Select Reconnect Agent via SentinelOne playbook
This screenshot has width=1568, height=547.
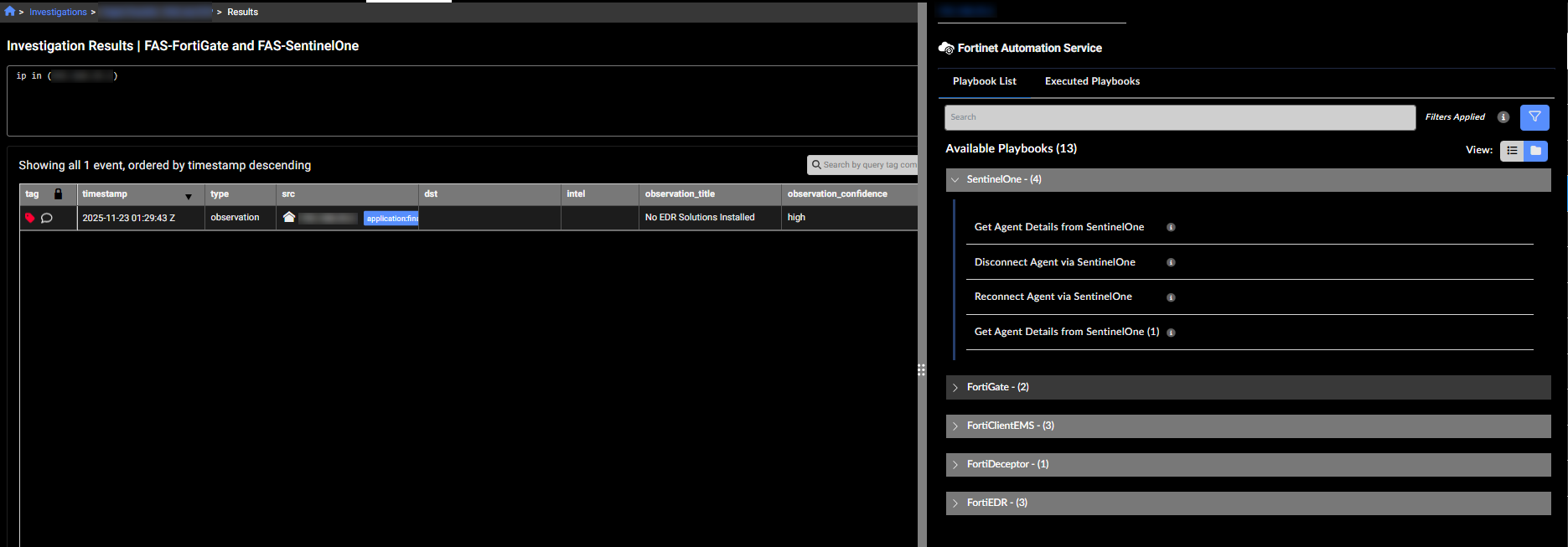[1053, 297]
